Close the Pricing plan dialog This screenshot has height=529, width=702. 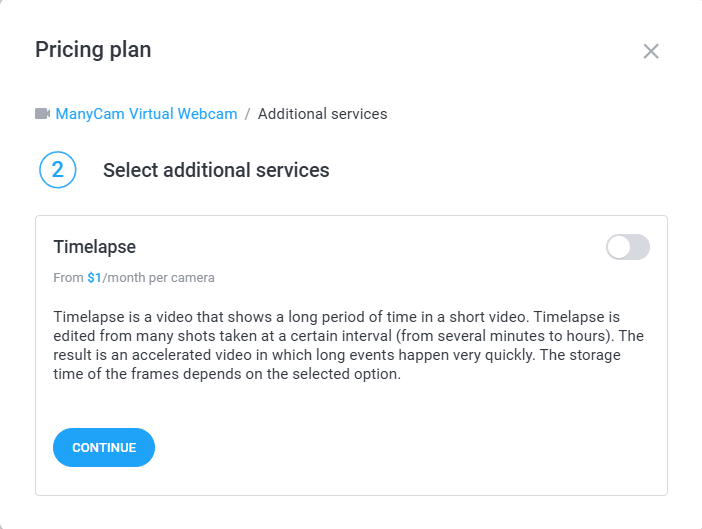pos(651,51)
